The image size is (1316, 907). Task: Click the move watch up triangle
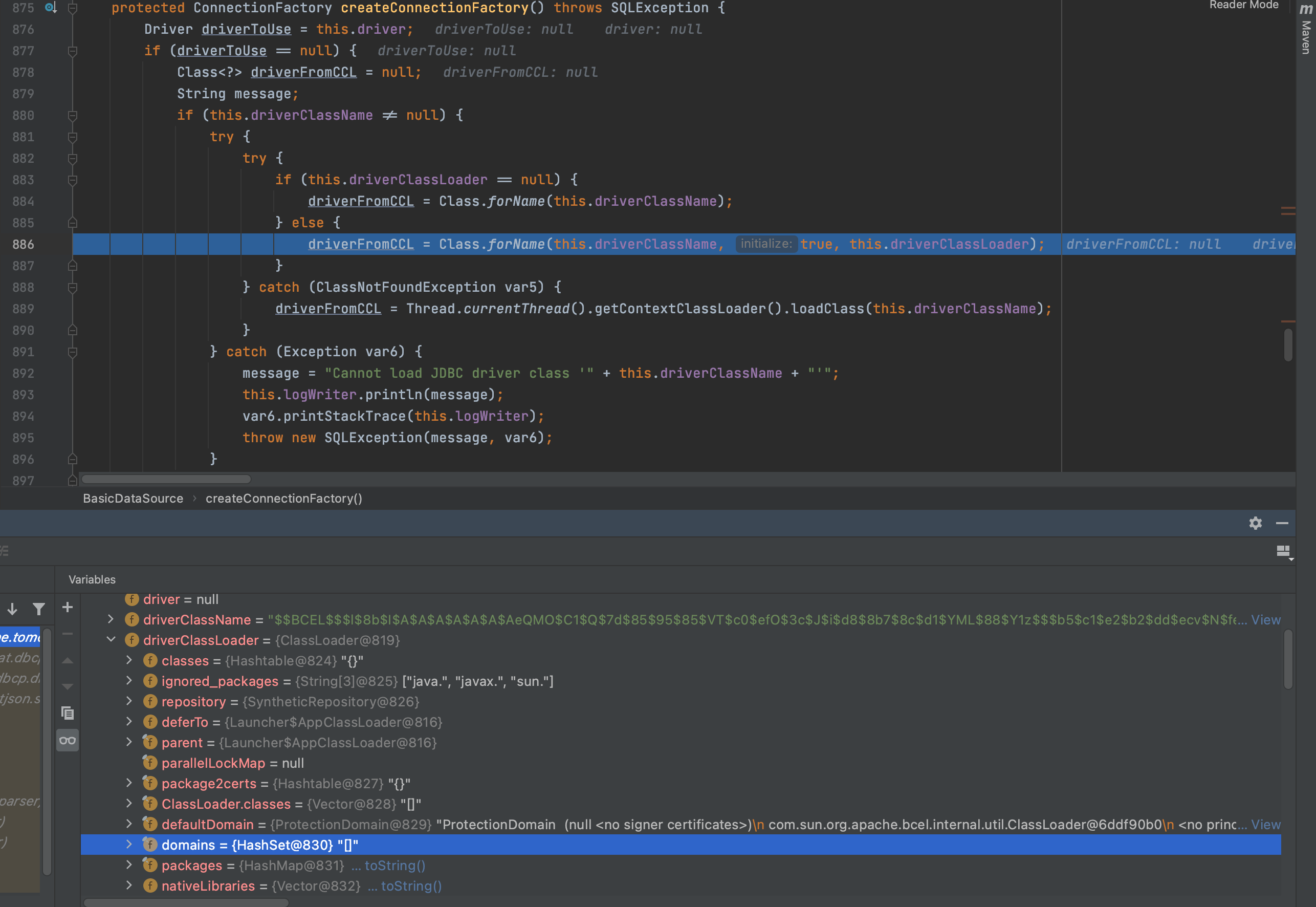pyautogui.click(x=67, y=660)
